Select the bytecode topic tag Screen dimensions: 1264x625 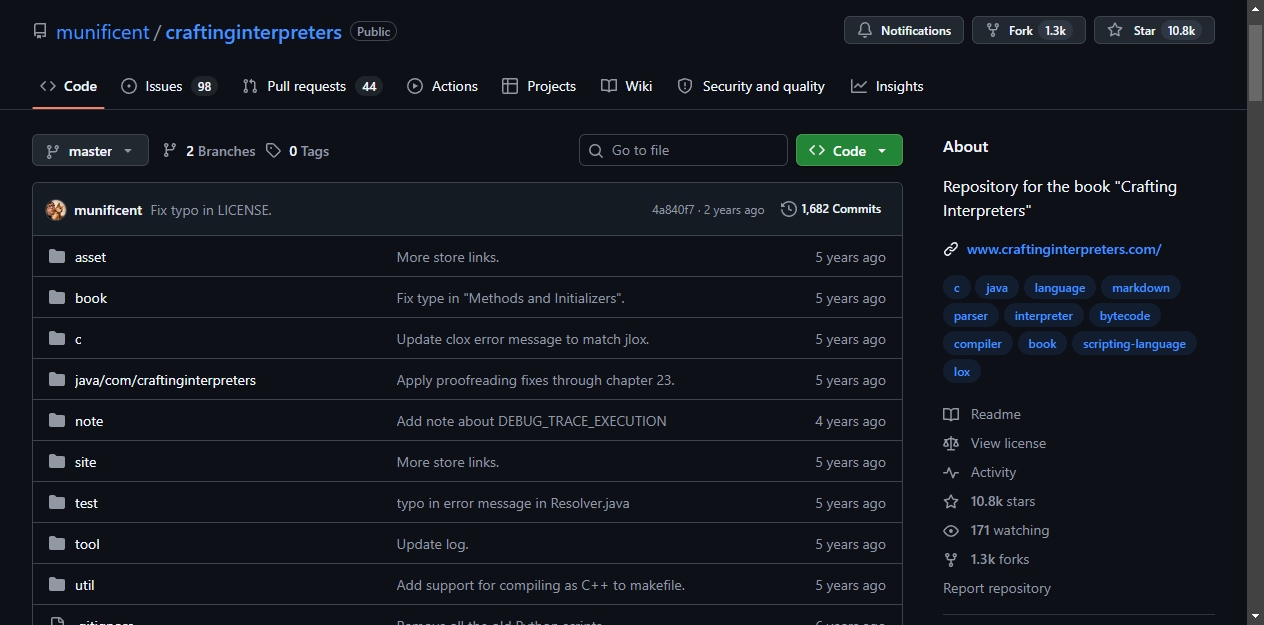click(1125, 316)
